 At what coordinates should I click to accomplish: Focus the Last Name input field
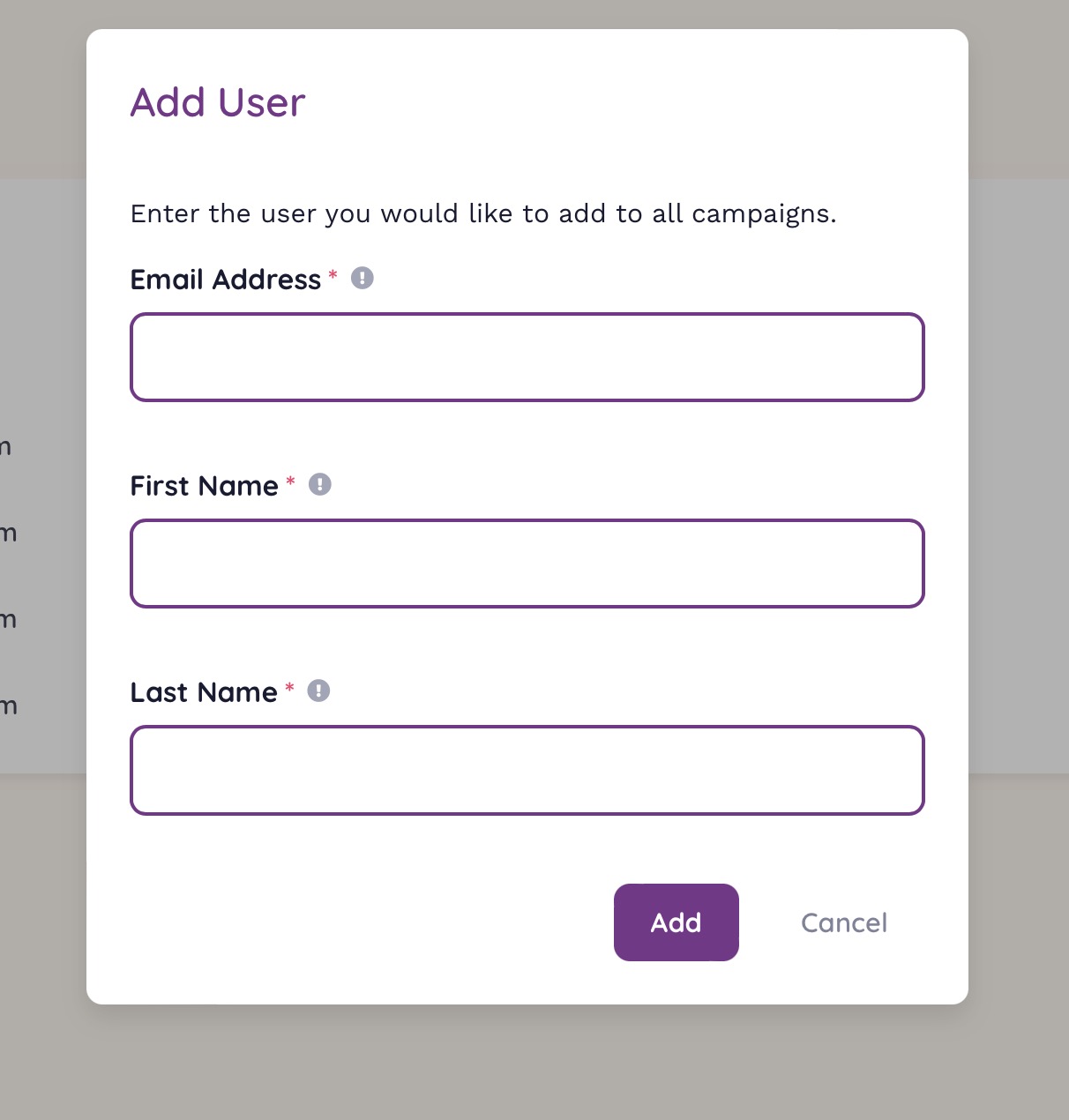coord(527,770)
